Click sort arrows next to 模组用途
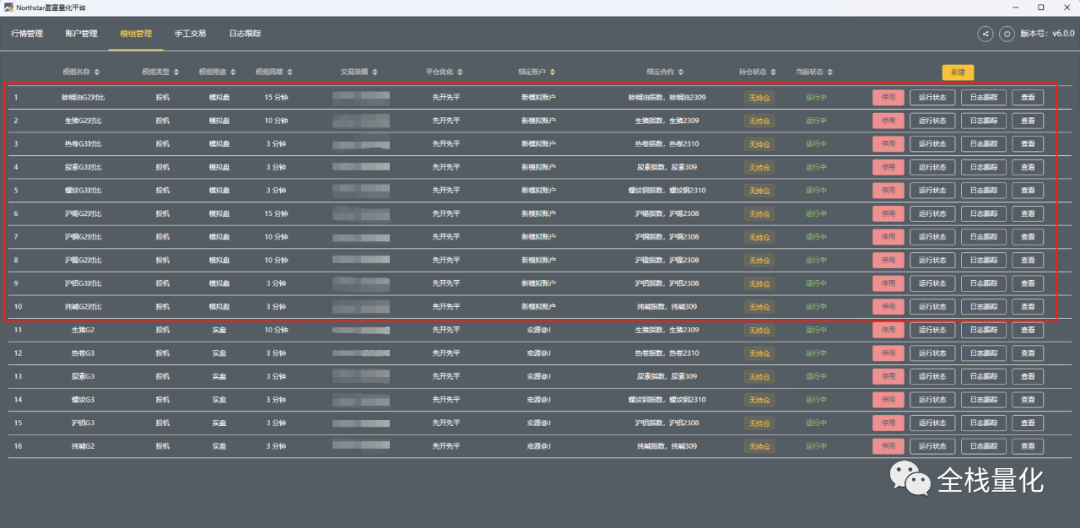The height and width of the screenshot is (528, 1080). pyautogui.click(x=233, y=72)
